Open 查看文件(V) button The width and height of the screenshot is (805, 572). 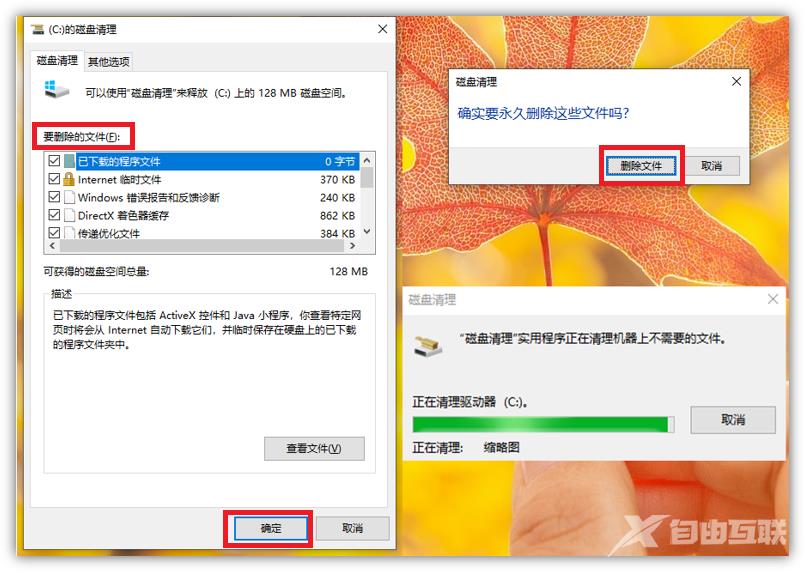click(314, 449)
